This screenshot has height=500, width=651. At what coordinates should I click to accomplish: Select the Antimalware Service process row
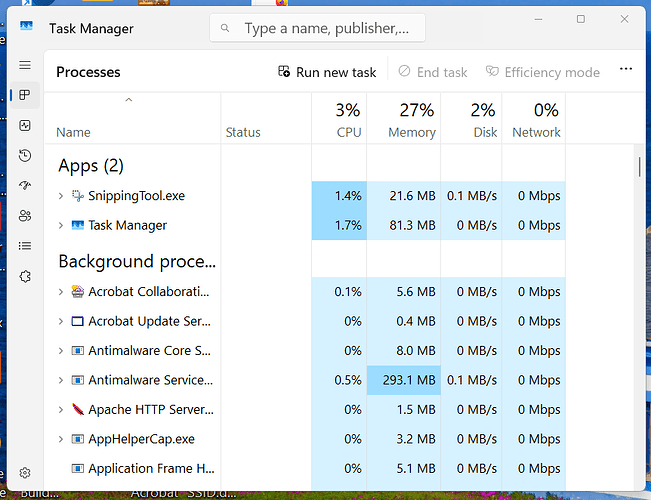point(150,380)
